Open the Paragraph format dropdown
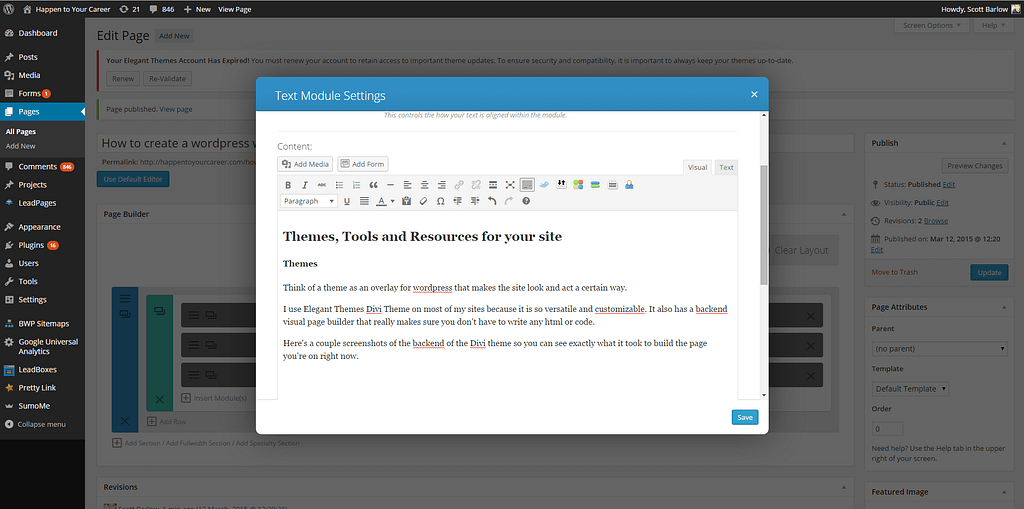Viewport: 1024px width, 509px height. 309,201
